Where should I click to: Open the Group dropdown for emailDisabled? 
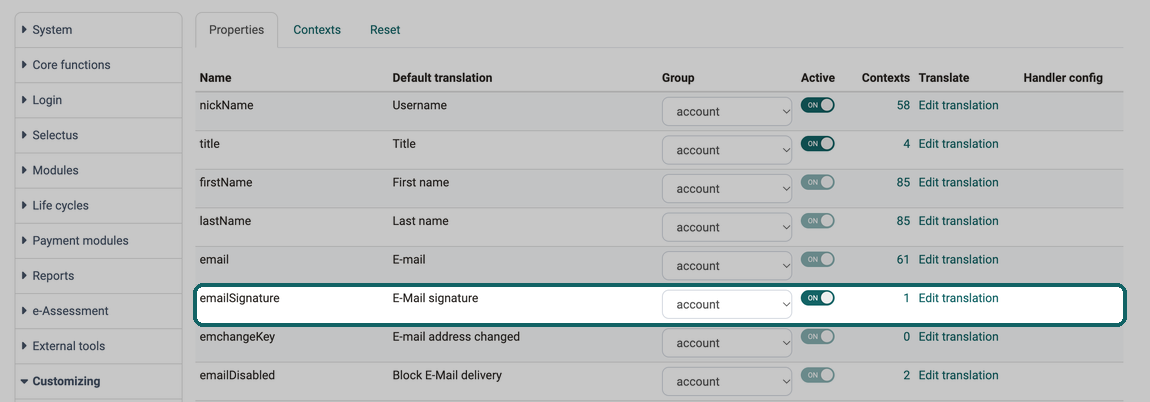click(x=727, y=381)
